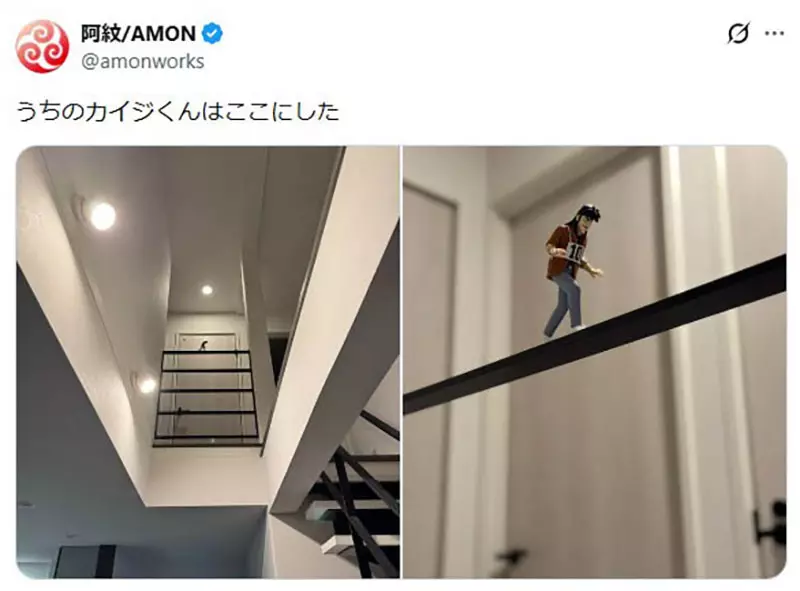Click the lower wall light in left photo

point(147,385)
